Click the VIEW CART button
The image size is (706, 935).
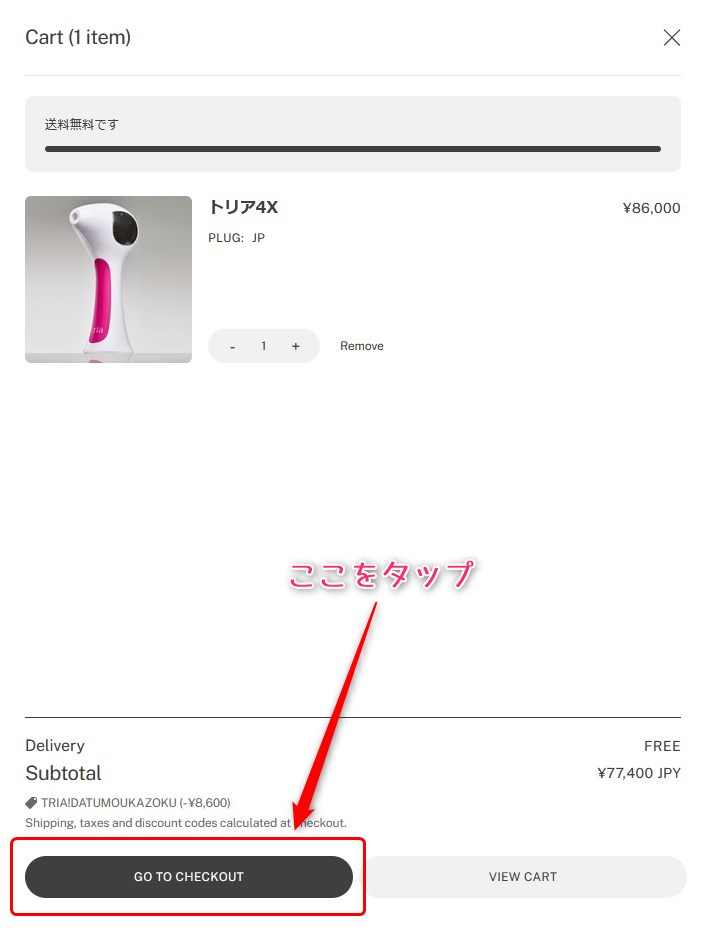tap(523, 877)
